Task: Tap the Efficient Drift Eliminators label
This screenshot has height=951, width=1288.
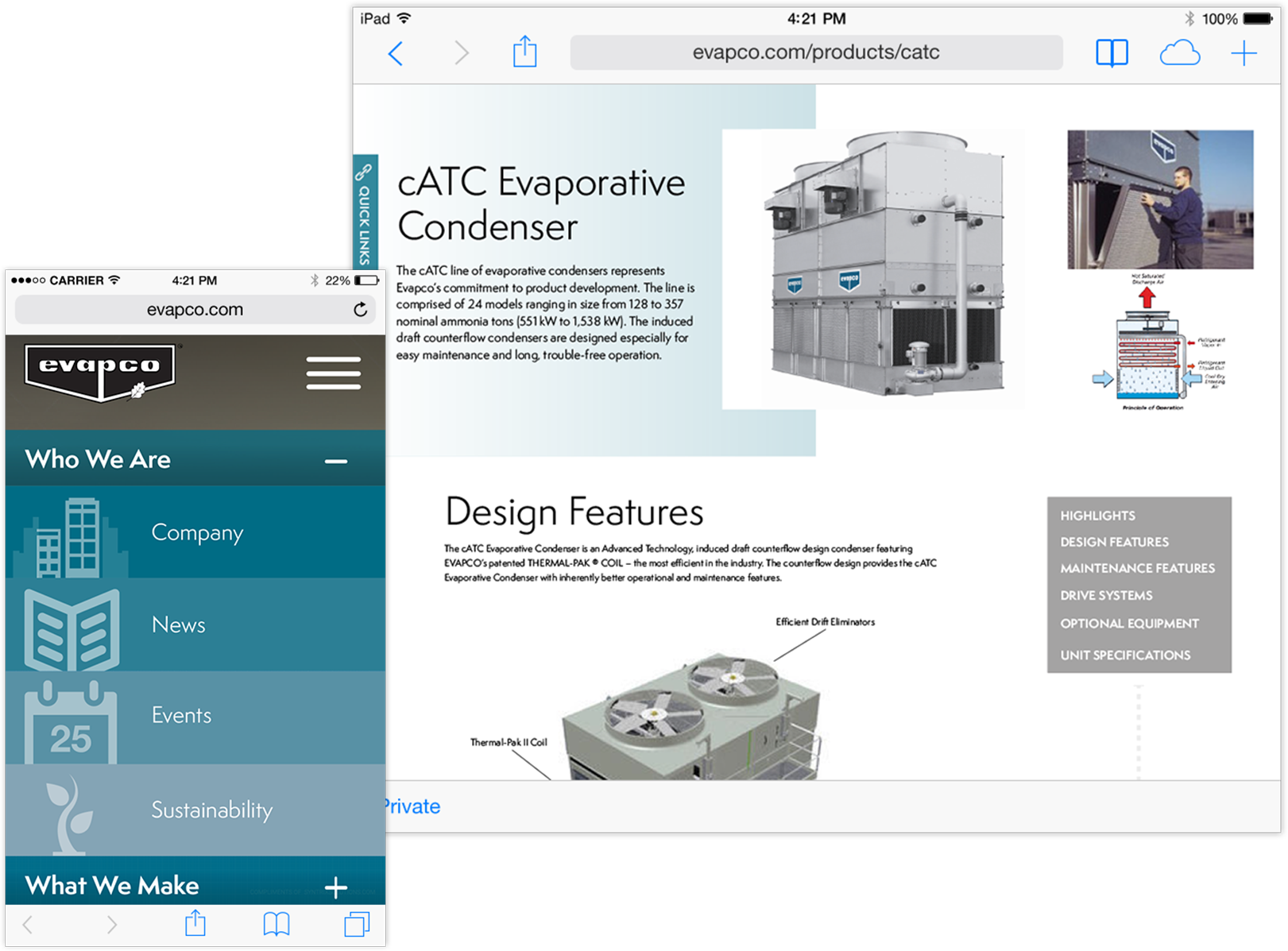Action: pyautogui.click(x=826, y=622)
